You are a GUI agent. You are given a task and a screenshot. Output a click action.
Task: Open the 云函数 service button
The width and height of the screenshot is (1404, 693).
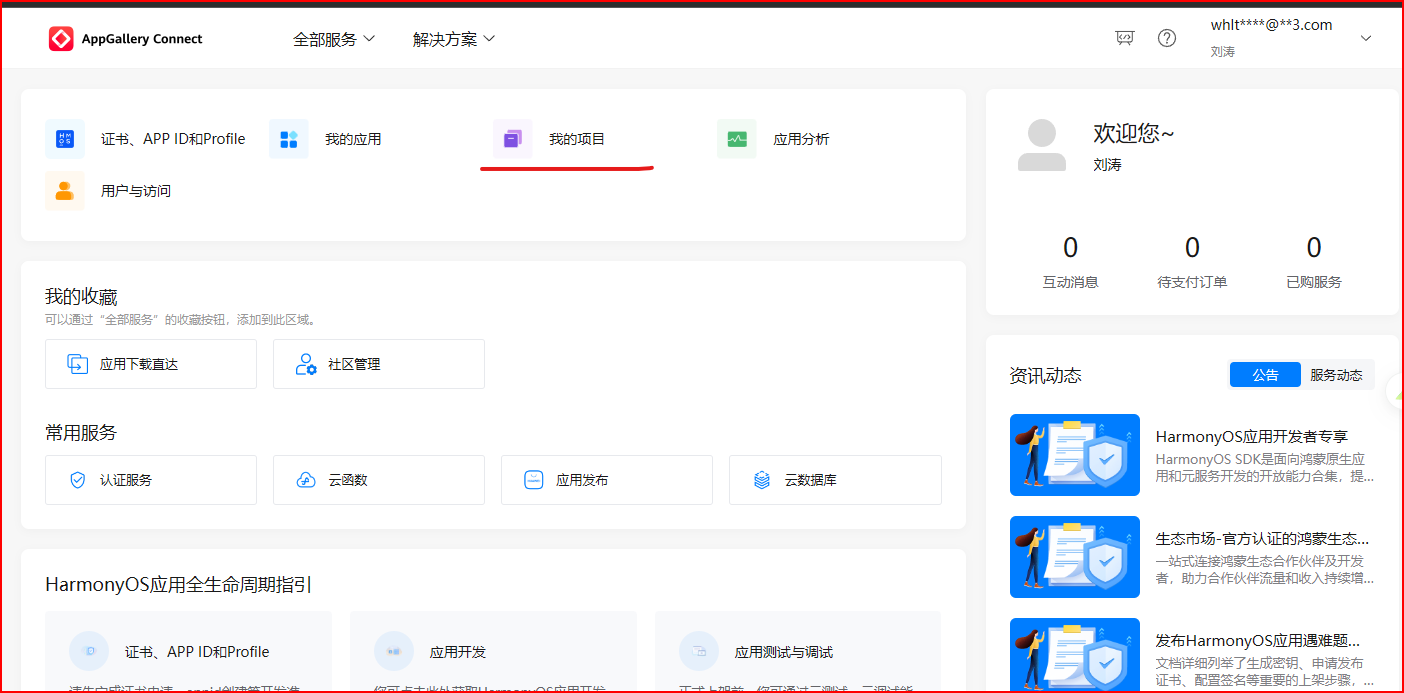379,480
